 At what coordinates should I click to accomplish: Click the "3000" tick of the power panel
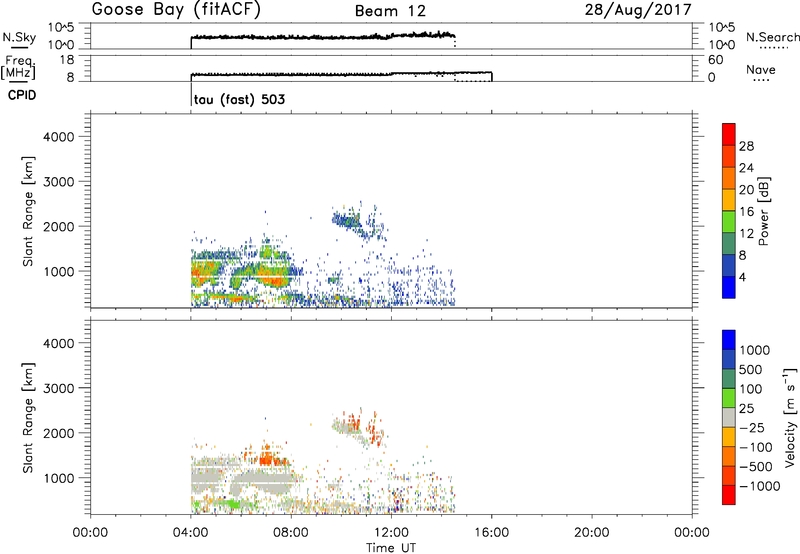click(59, 182)
